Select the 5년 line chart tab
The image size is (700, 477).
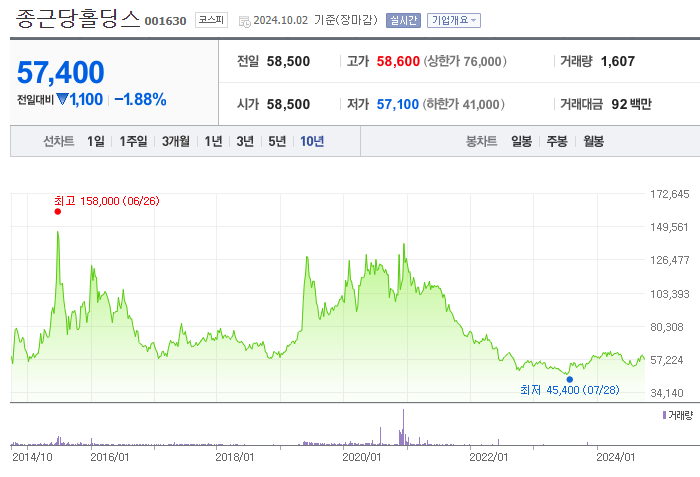click(x=277, y=142)
